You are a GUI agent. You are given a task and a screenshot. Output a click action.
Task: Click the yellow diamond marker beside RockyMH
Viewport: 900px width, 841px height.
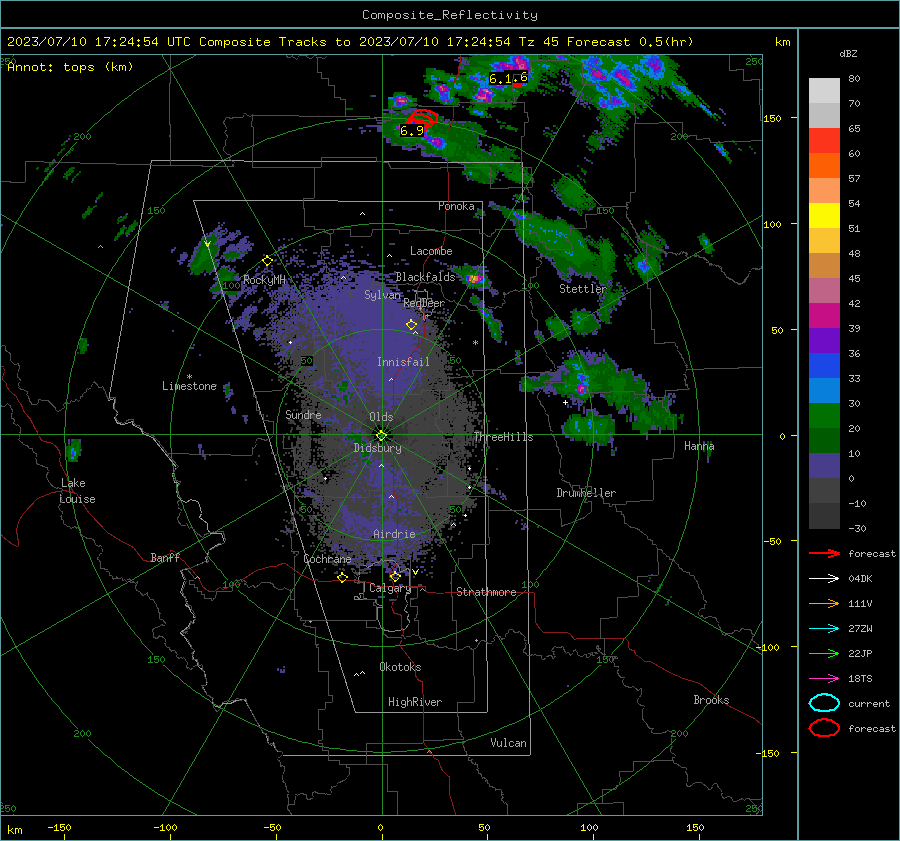tap(267, 261)
